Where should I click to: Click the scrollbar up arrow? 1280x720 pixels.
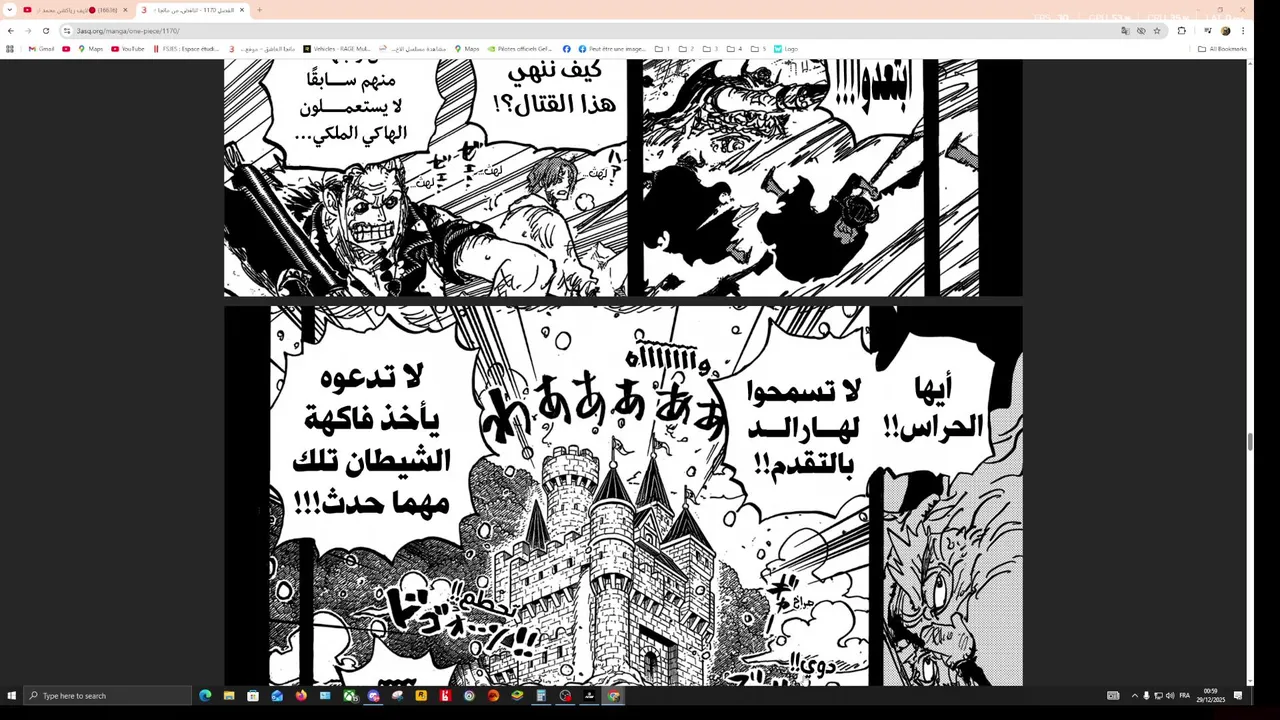pyautogui.click(x=1250, y=63)
